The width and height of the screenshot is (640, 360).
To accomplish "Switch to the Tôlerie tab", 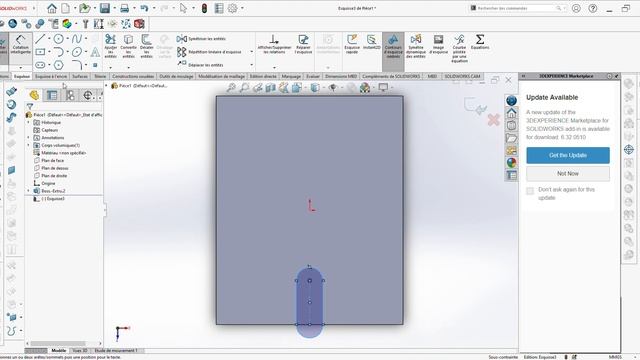I will coord(100,76).
